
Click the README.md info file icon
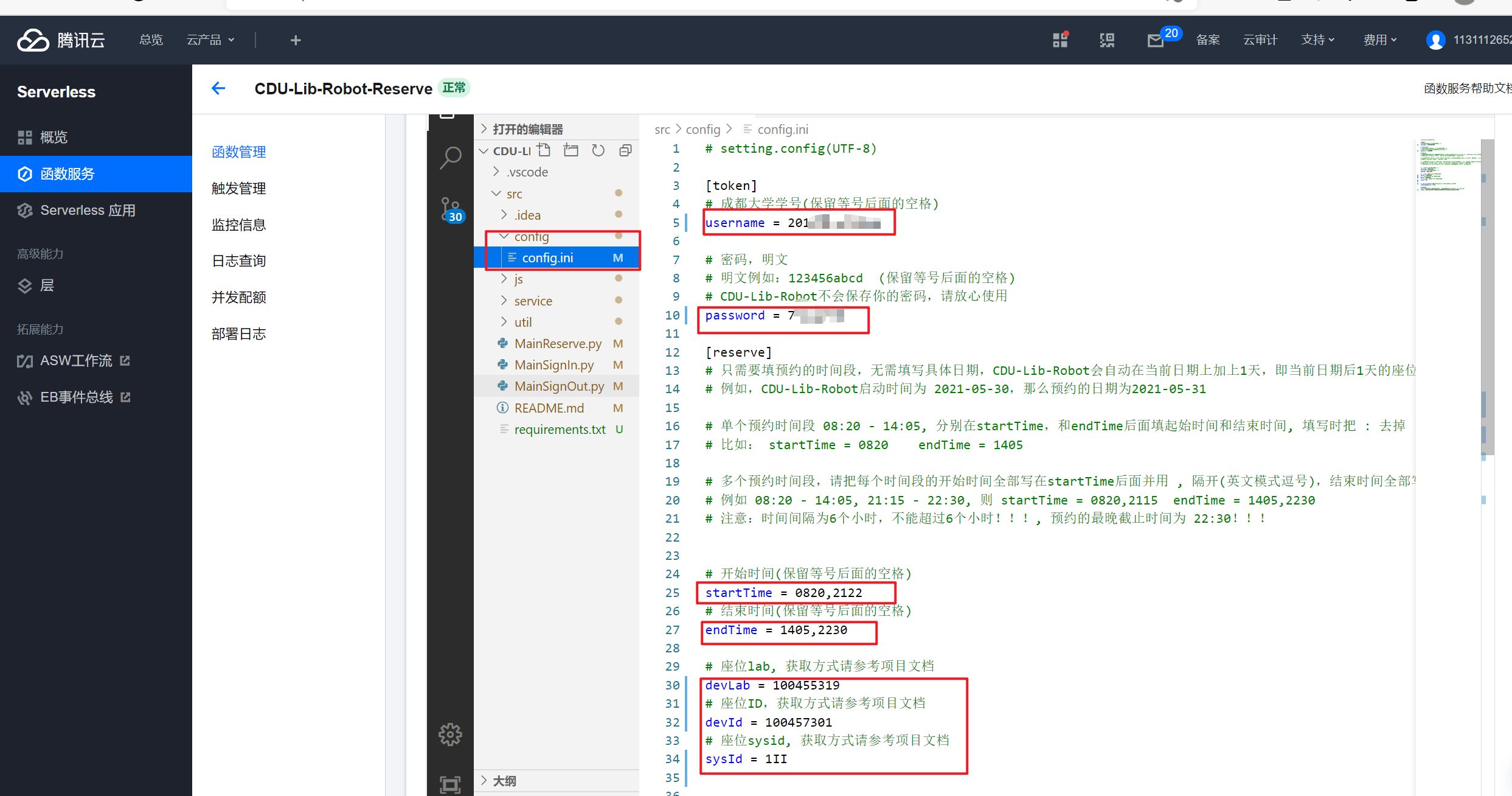click(x=502, y=408)
